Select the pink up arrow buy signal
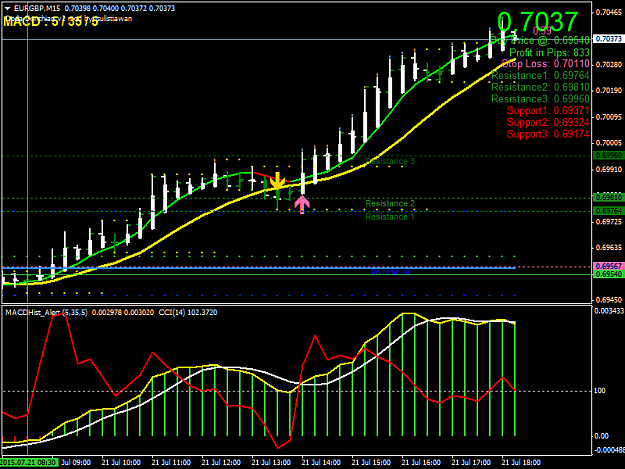The image size is (625, 469). point(302,204)
